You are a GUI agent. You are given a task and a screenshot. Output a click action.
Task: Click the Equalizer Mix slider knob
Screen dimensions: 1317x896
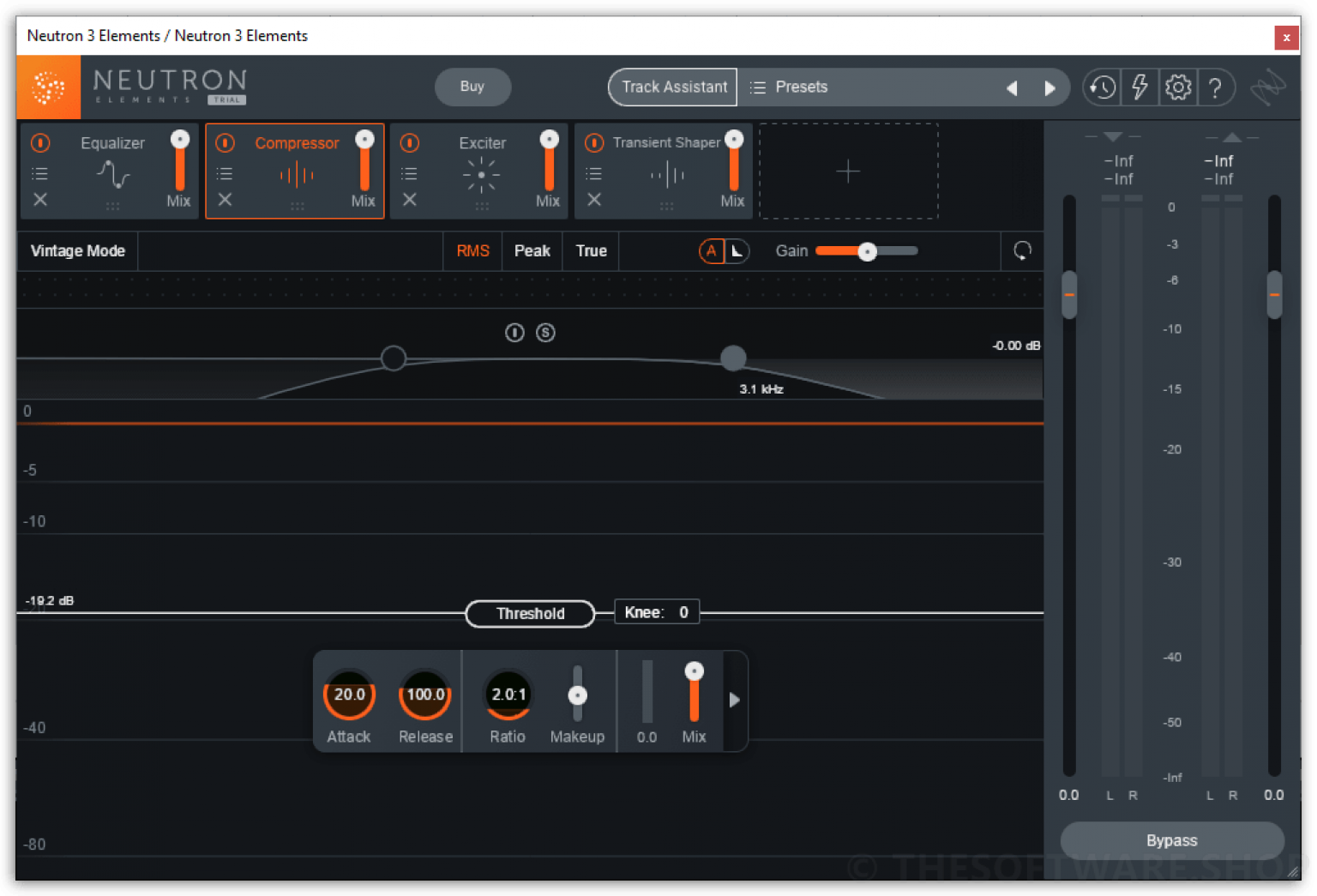[x=180, y=140]
